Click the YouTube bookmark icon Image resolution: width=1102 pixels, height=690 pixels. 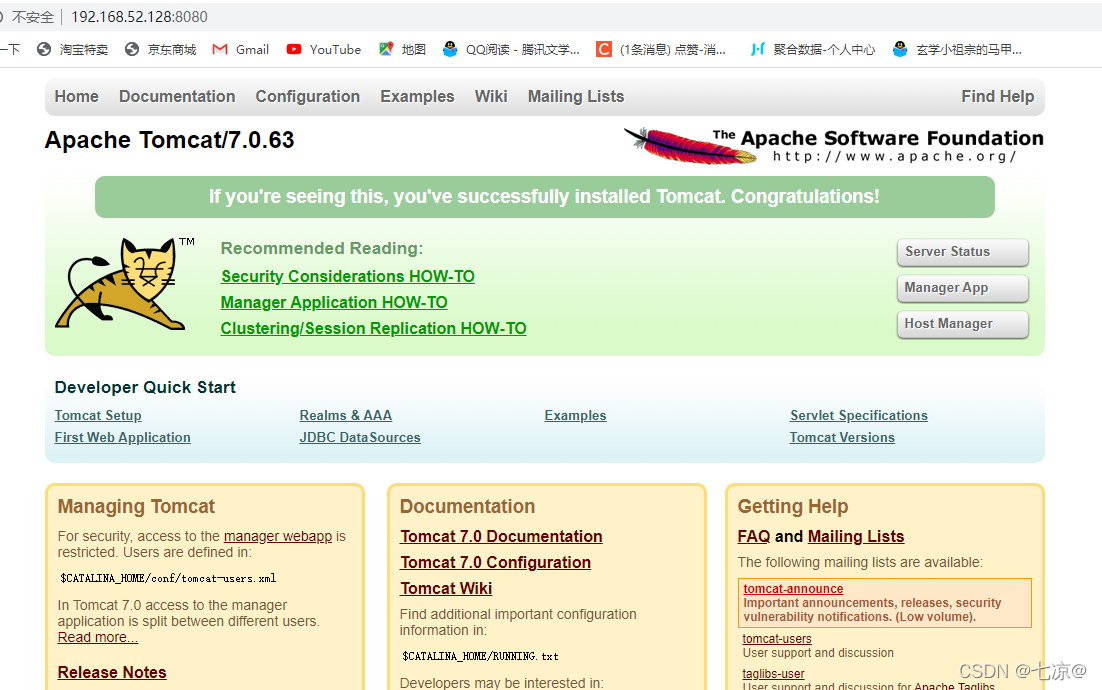294,49
